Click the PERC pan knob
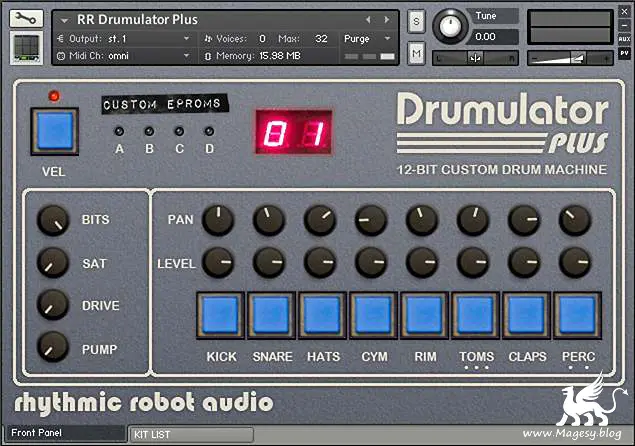Screen dimensions: 635x446 [575, 220]
